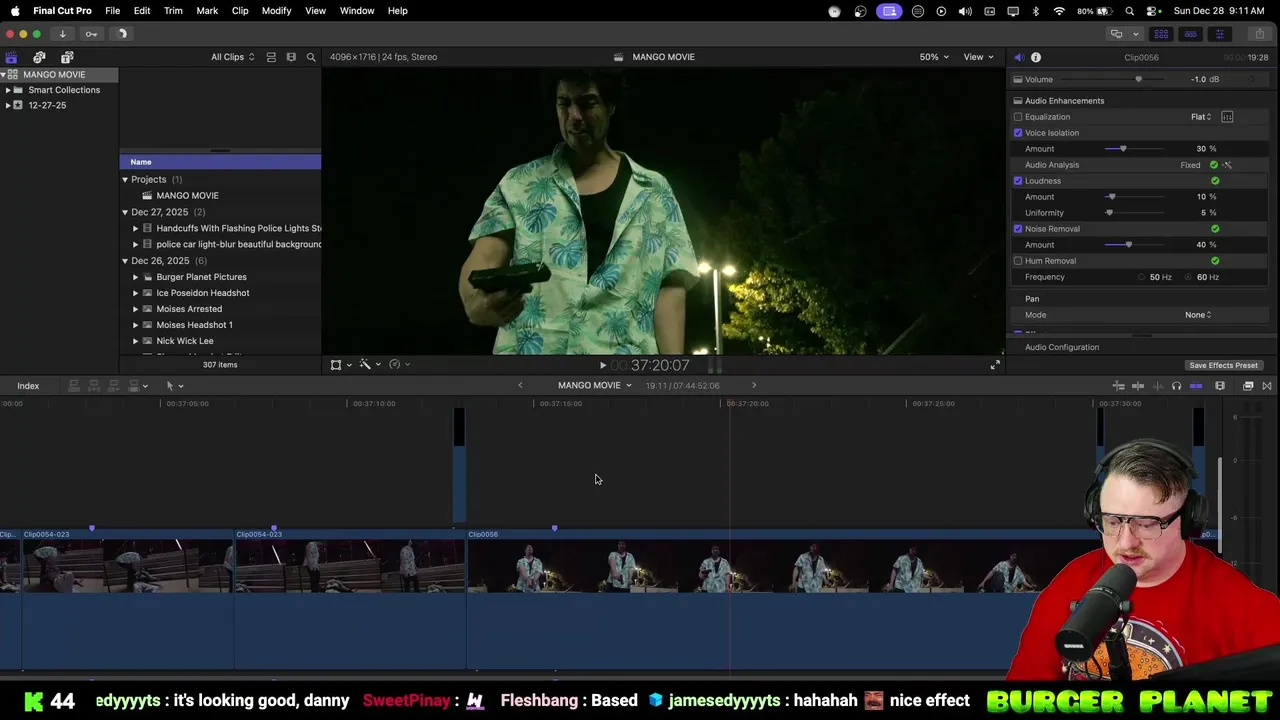Disable the Loudness checkbox
The width and height of the screenshot is (1280, 720).
(1018, 181)
